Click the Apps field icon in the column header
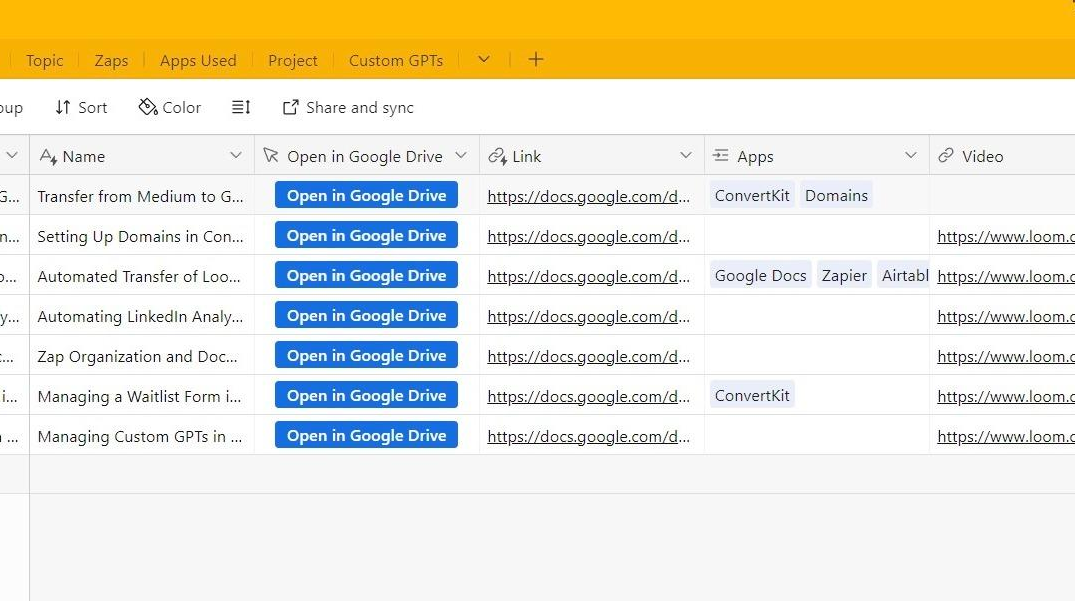This screenshot has width=1075, height=601. (x=721, y=156)
